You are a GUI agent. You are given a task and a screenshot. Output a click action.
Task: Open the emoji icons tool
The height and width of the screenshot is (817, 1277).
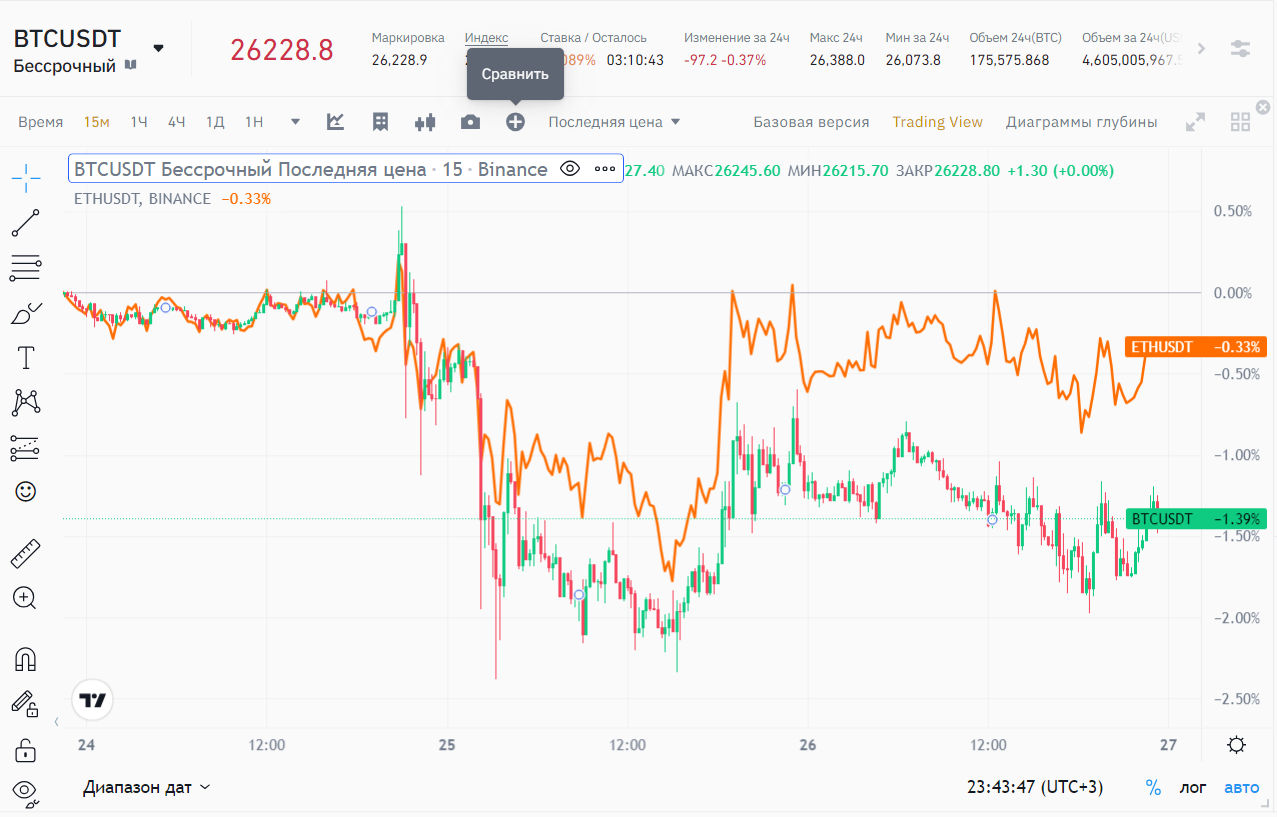26,491
